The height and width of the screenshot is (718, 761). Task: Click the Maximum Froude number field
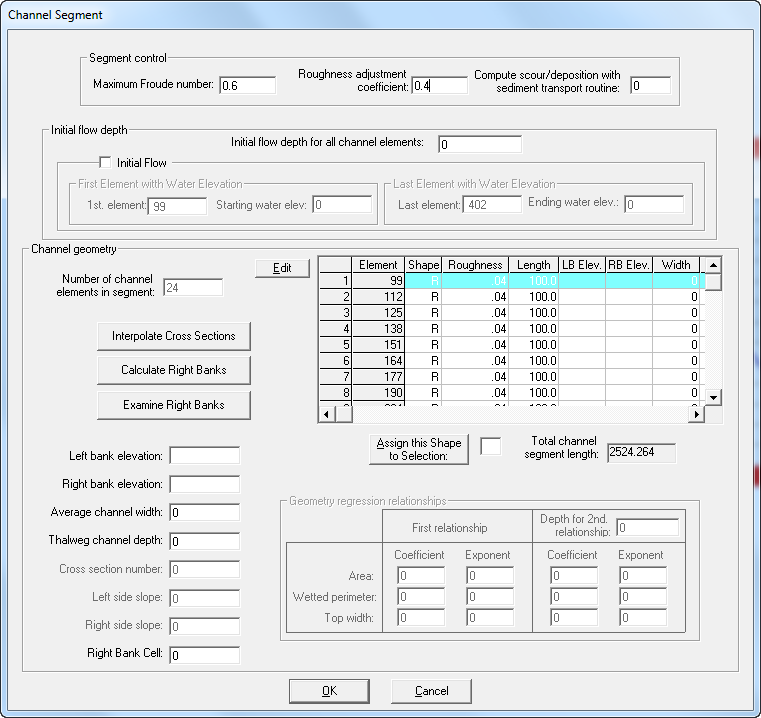pos(247,85)
